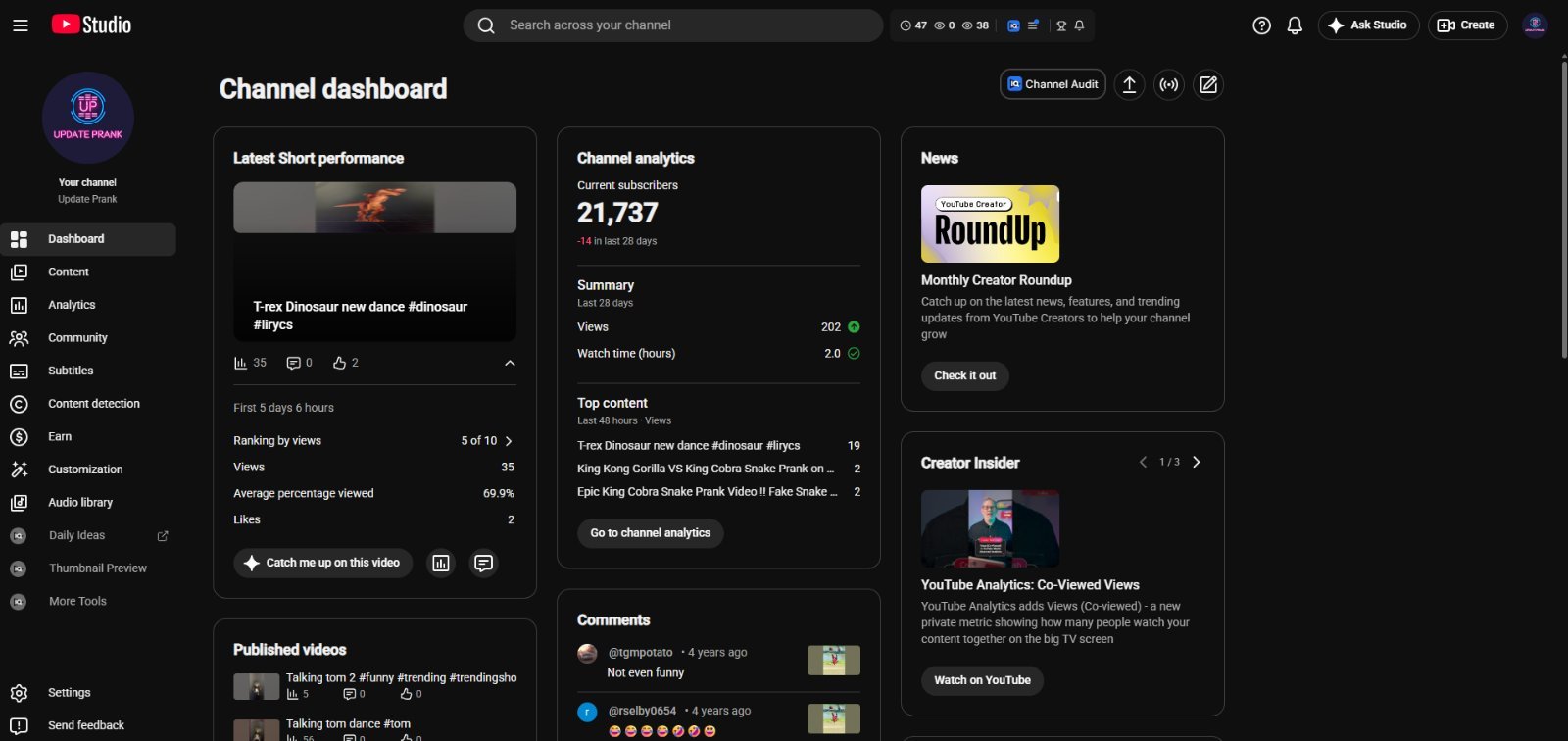Open Analytics in the sidebar
The image size is (1568, 741).
[x=88, y=305]
